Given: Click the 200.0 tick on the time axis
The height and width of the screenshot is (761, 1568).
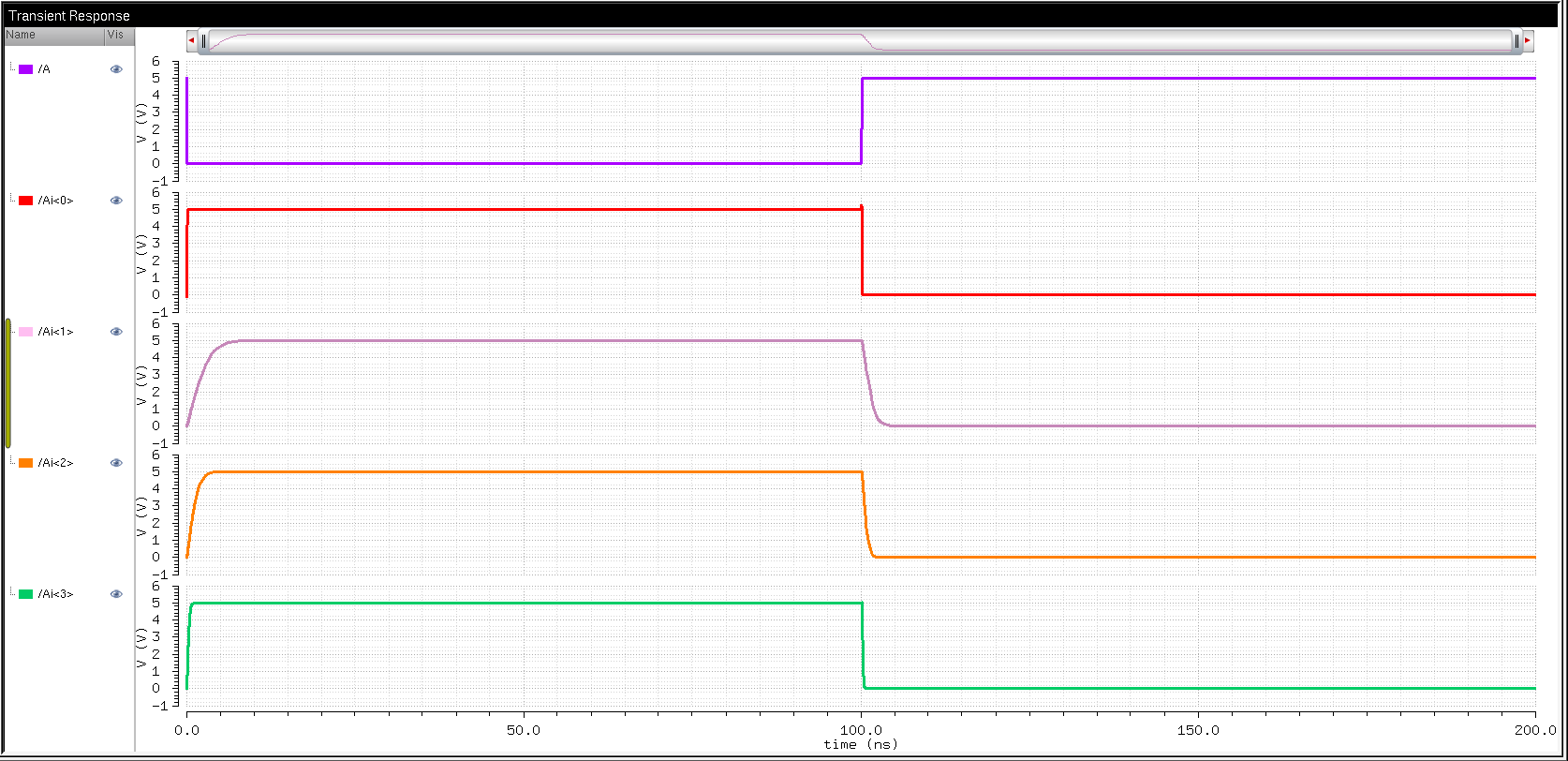Looking at the screenshot, I should pyautogui.click(x=1534, y=729).
